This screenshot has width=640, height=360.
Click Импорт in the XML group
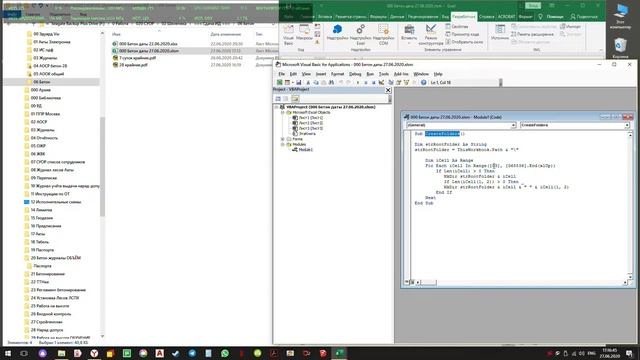(x=571, y=27)
